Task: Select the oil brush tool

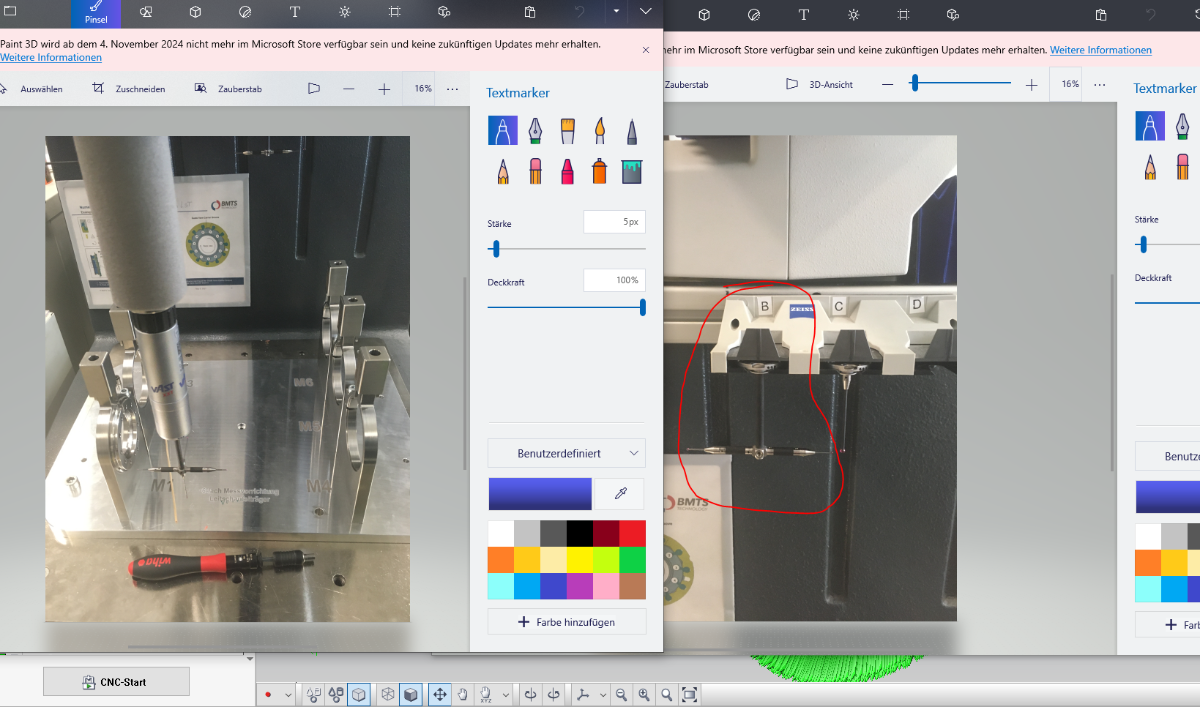Action: pos(567,130)
